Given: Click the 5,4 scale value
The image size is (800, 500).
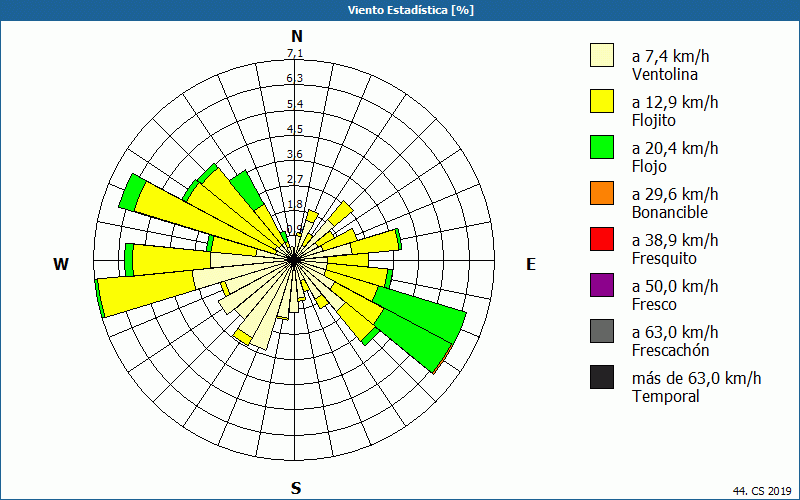Looking at the screenshot, I should coord(295,104).
